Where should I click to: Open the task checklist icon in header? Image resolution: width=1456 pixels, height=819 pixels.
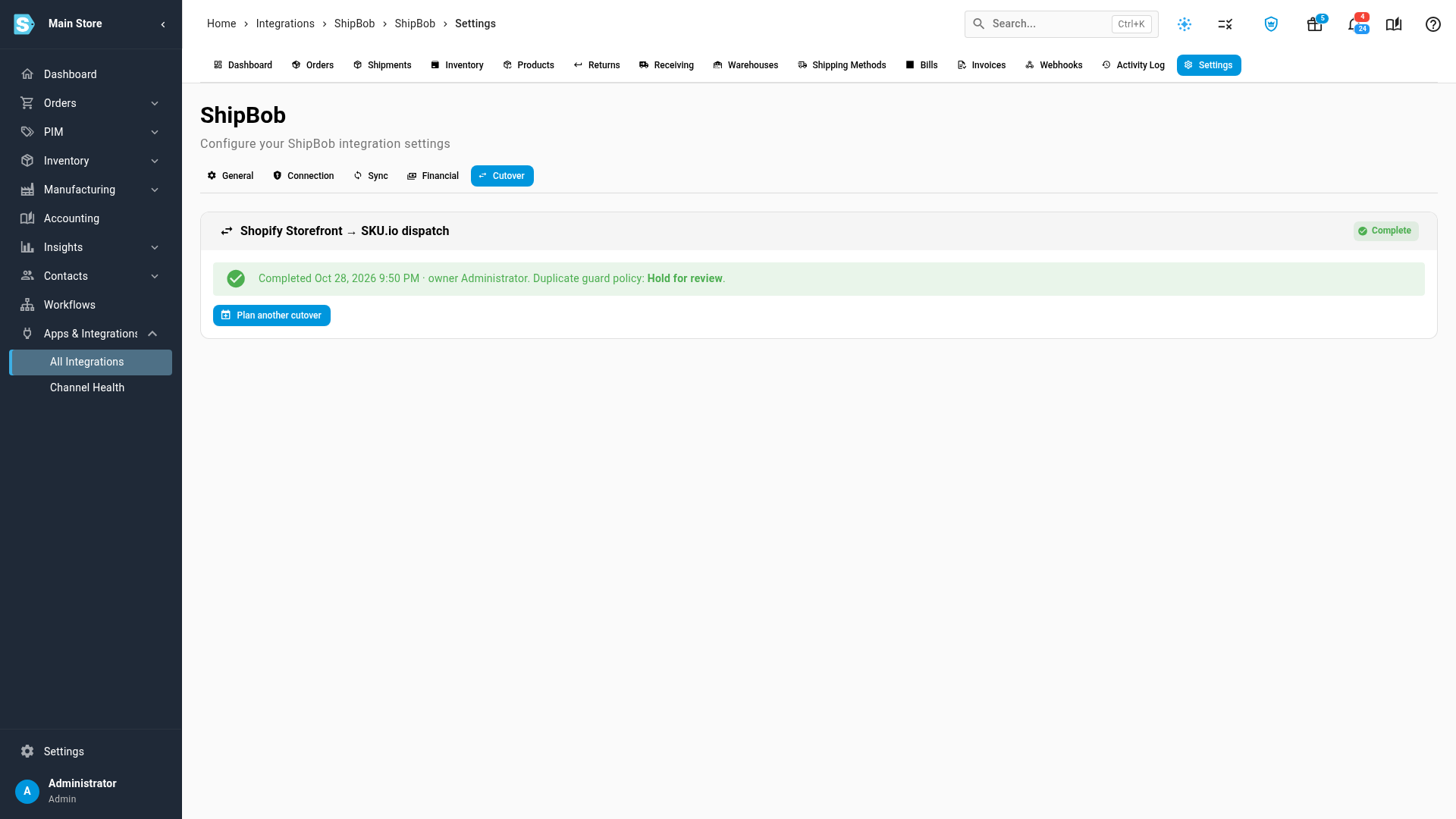1225,24
